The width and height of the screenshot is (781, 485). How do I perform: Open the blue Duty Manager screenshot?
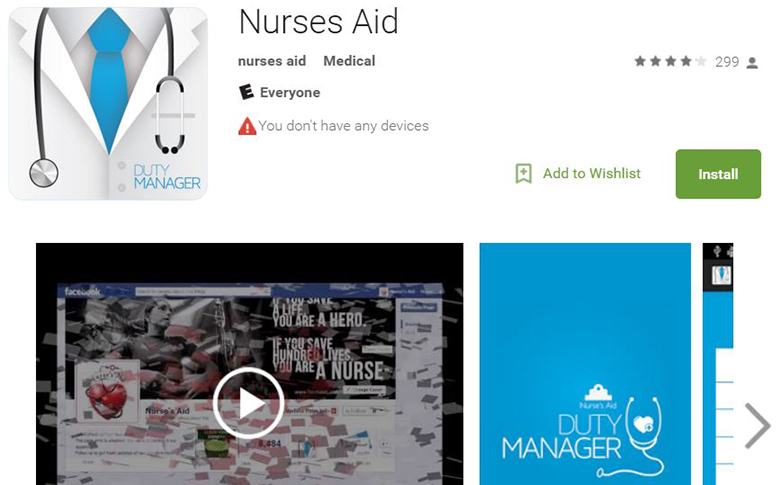point(585,364)
